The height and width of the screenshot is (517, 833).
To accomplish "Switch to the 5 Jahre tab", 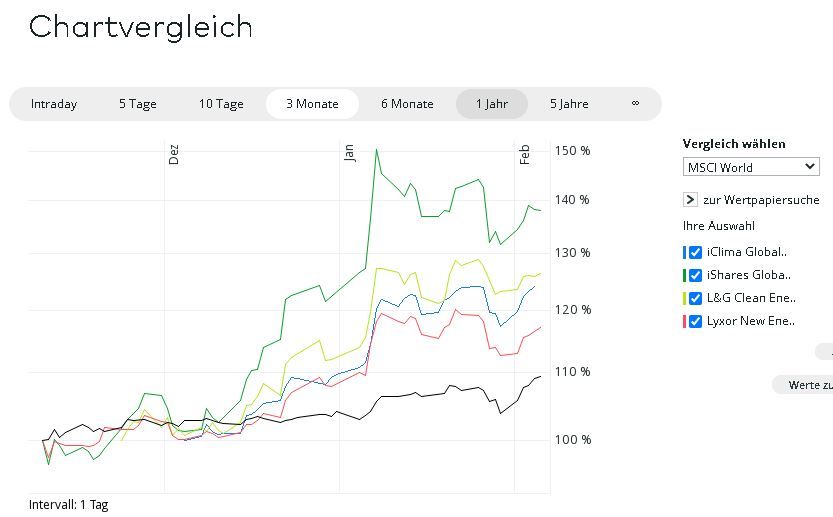I will [x=569, y=104].
